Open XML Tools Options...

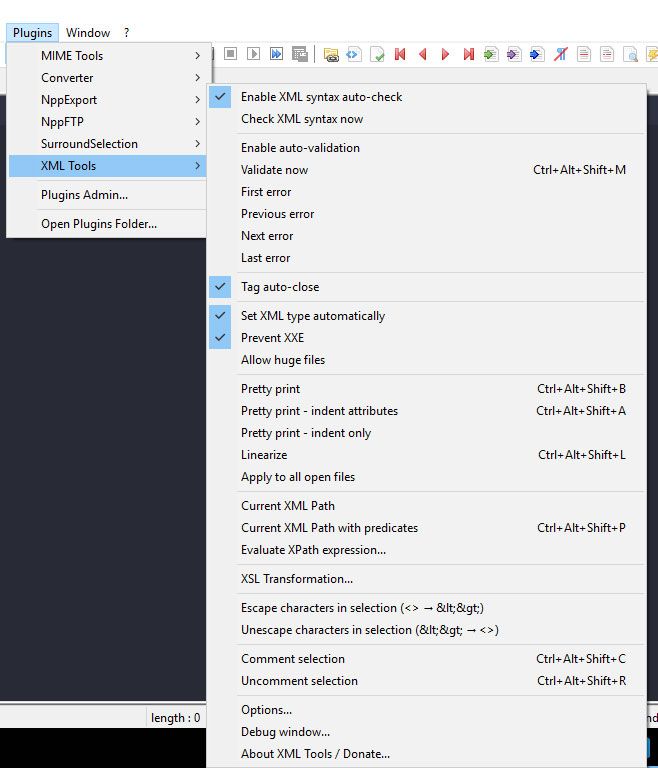tap(427, 710)
